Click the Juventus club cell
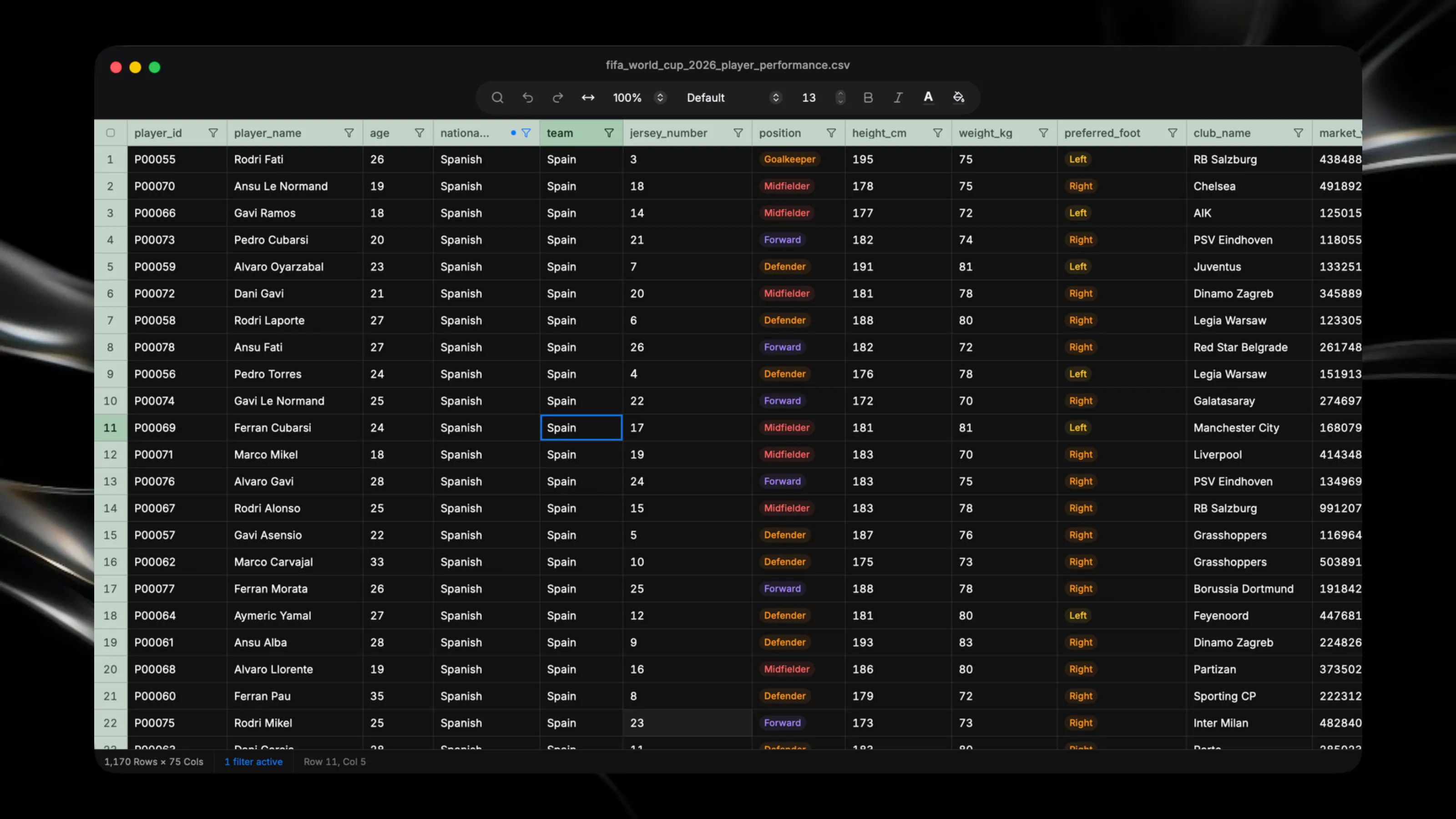 tap(1249, 267)
